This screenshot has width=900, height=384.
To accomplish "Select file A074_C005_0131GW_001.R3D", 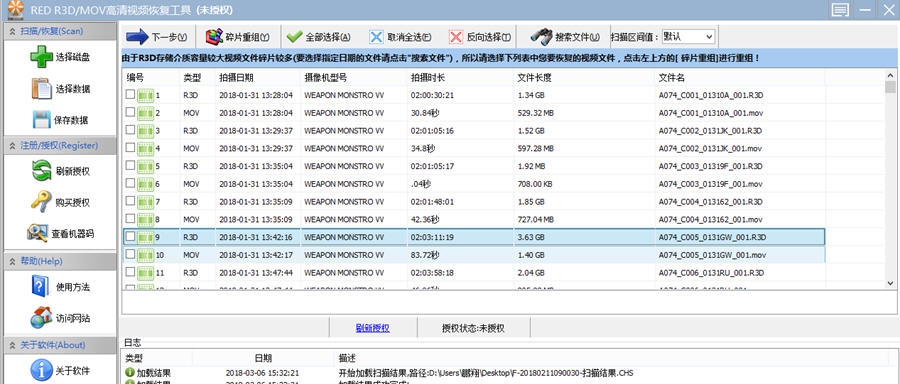I will (712, 237).
